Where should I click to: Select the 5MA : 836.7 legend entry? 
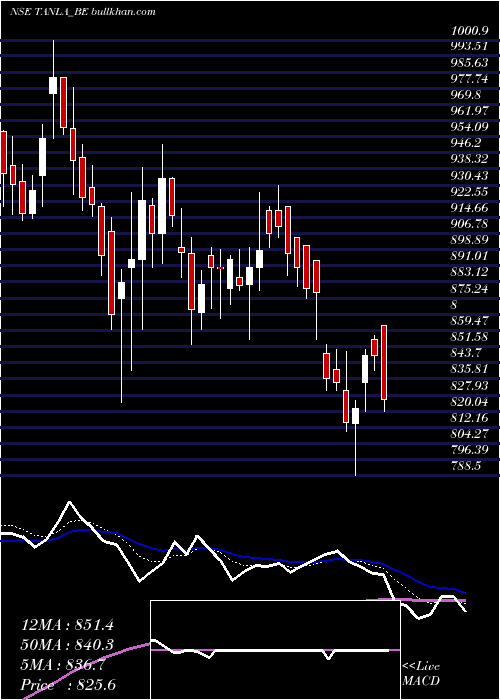point(64,666)
